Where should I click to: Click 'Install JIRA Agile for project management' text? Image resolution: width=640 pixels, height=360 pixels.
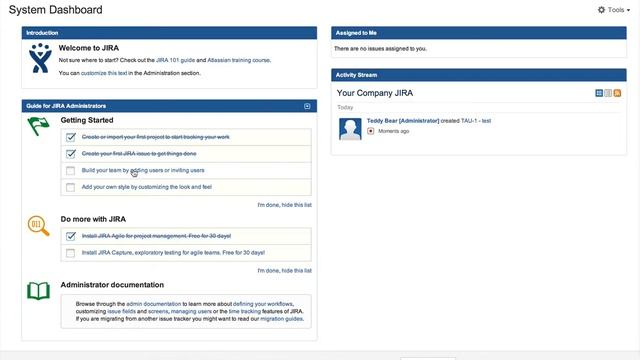click(x=156, y=236)
